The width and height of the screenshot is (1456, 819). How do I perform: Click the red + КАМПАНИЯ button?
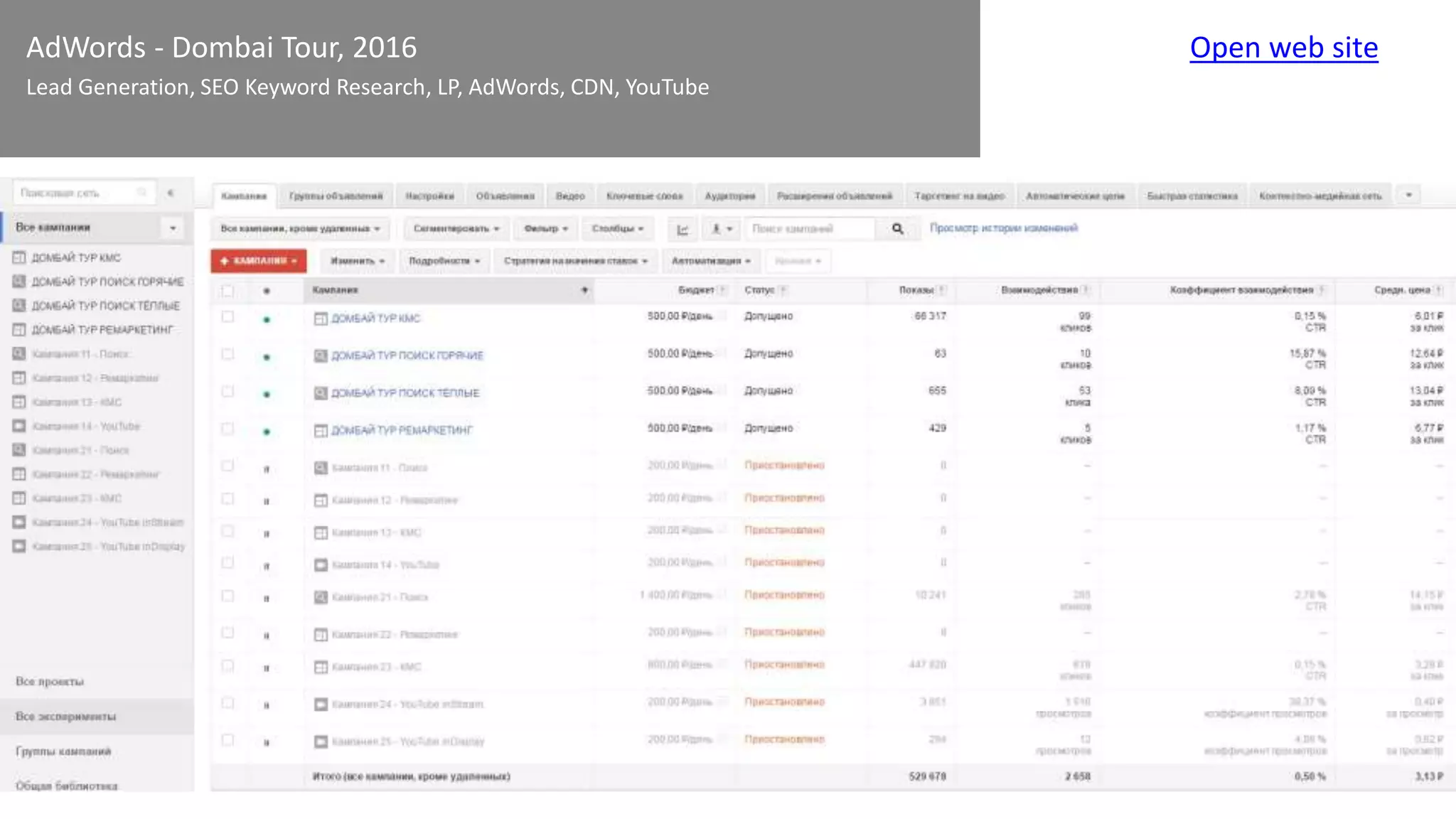tap(259, 261)
